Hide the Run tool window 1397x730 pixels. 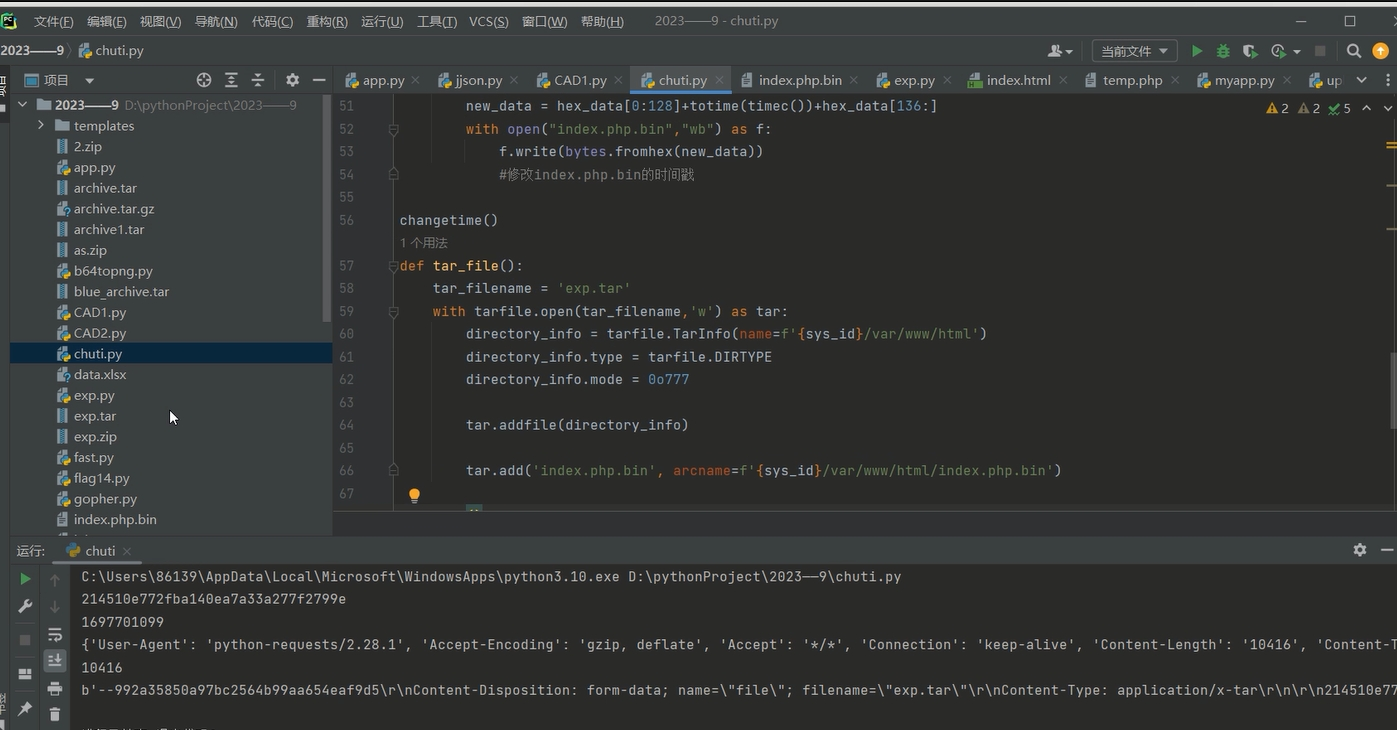1386,550
